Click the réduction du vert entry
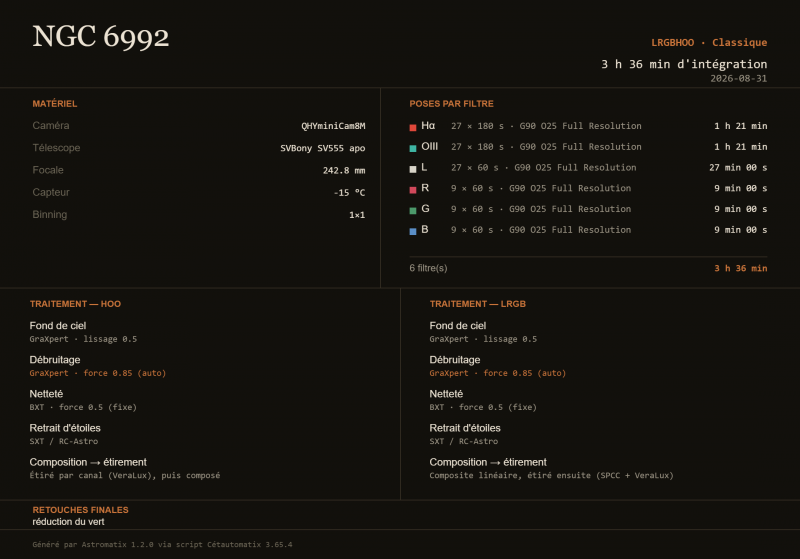Screen dimensions: 800x559 (x=68, y=522)
